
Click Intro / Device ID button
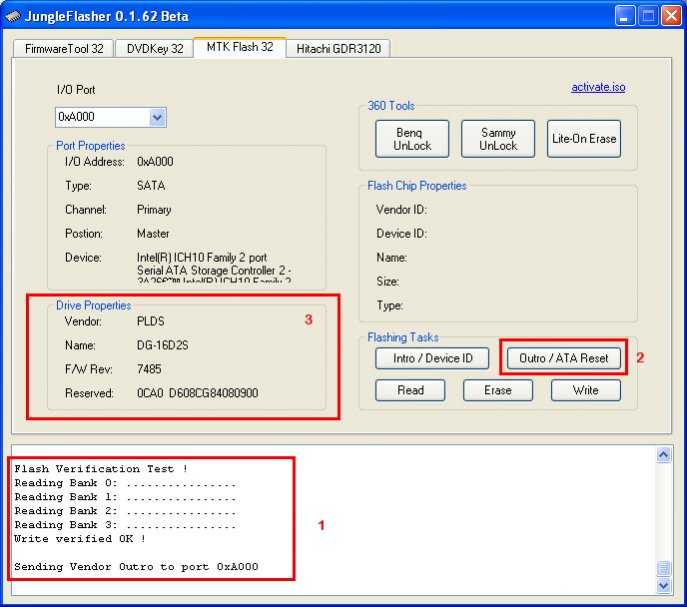coord(432,359)
